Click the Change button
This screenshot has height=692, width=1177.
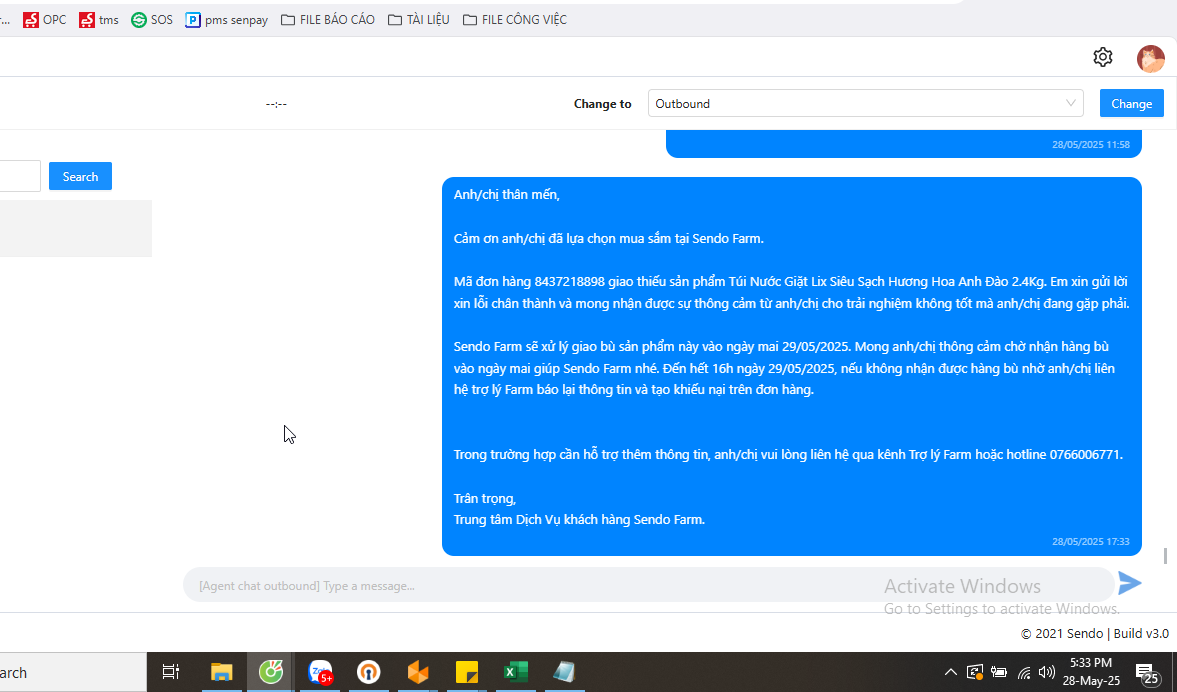[x=1131, y=104]
